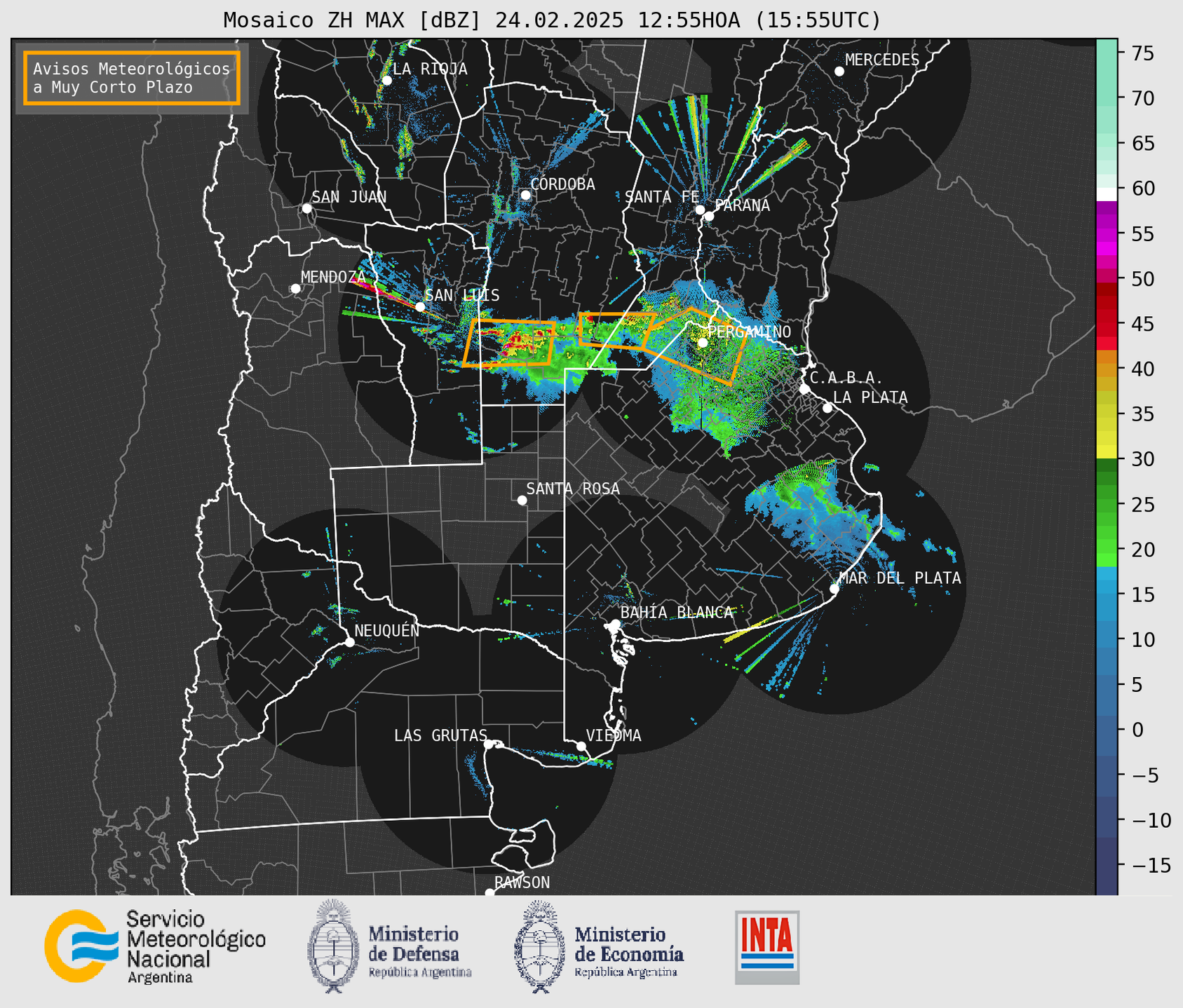1183x1008 pixels.
Task: Click the LAS GRUTAS city marker dot
Action: pos(489,744)
